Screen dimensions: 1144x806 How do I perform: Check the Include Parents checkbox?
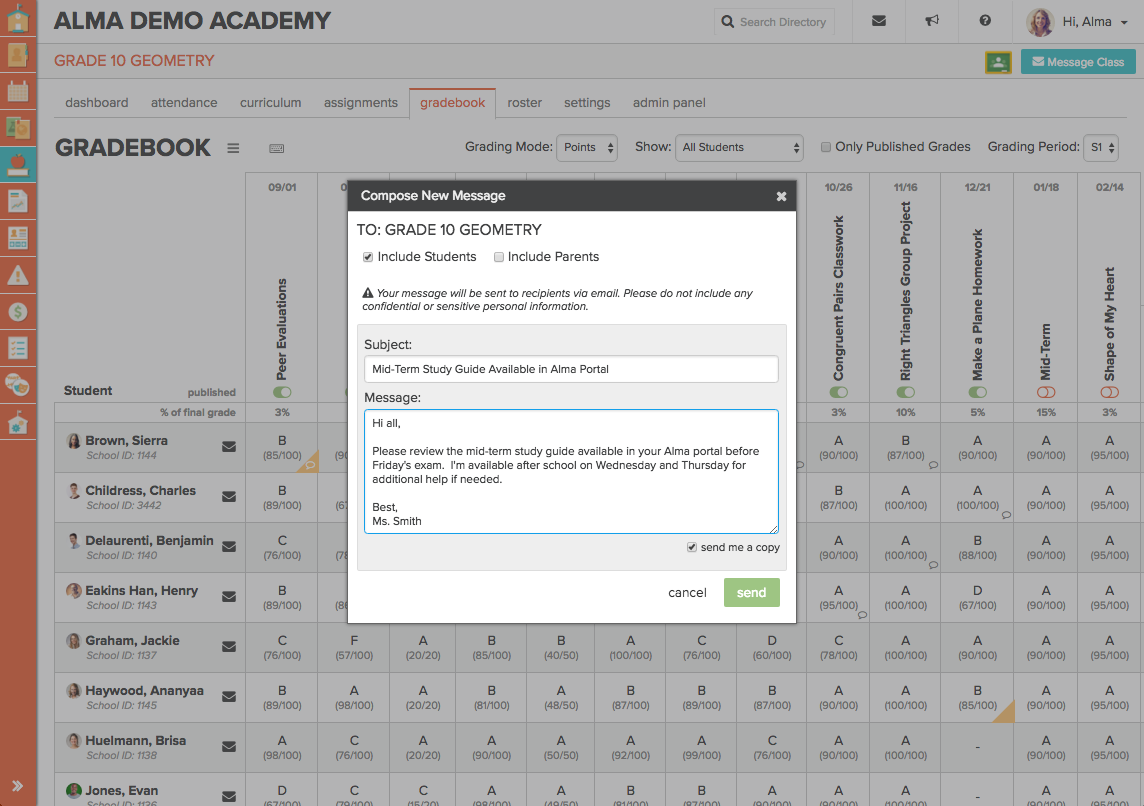(x=499, y=257)
